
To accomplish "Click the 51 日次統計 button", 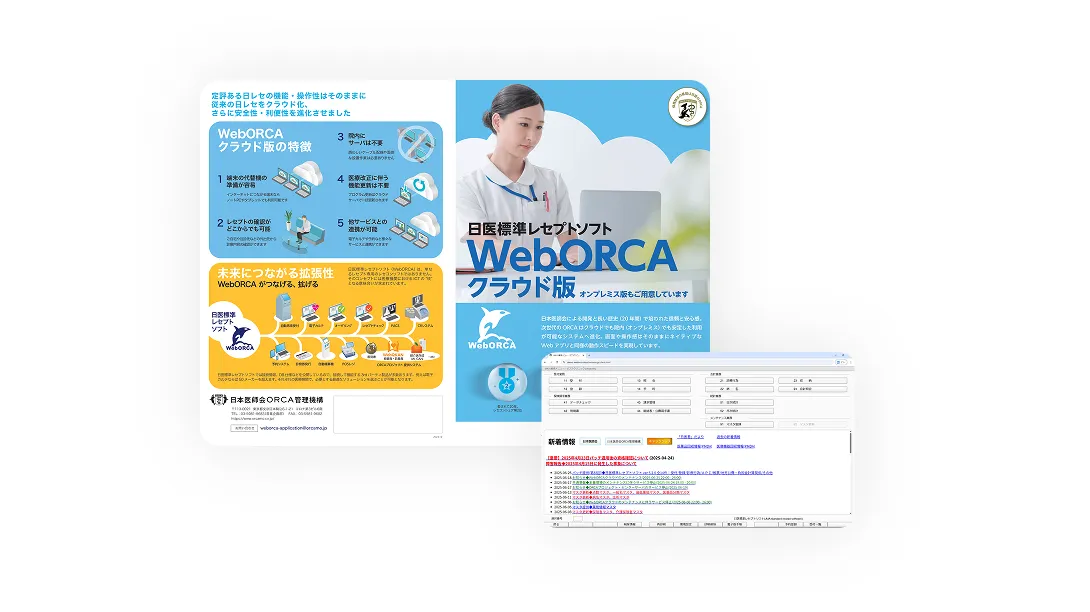I will (x=739, y=402).
